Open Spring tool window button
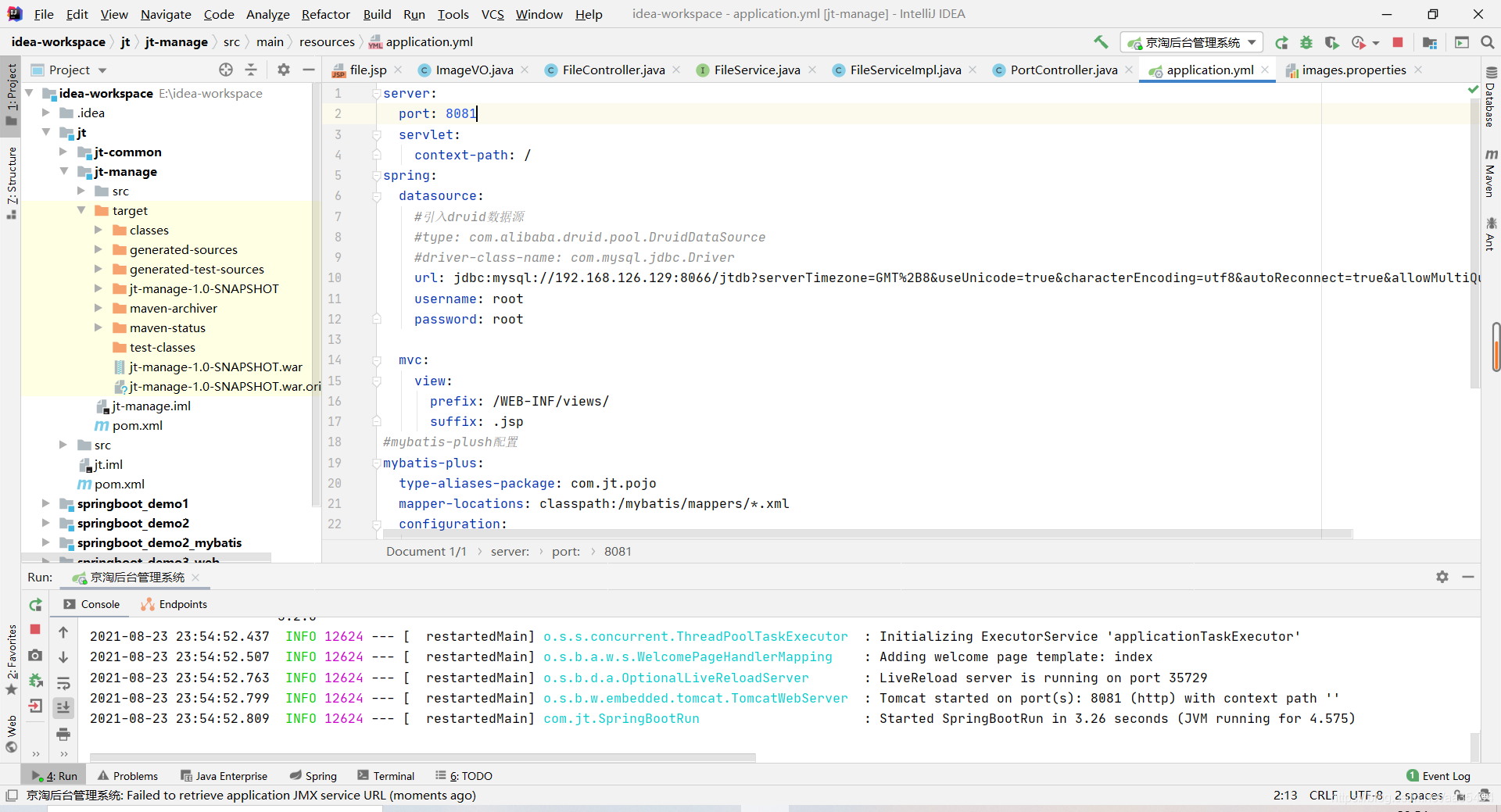1501x812 pixels. 313,776
